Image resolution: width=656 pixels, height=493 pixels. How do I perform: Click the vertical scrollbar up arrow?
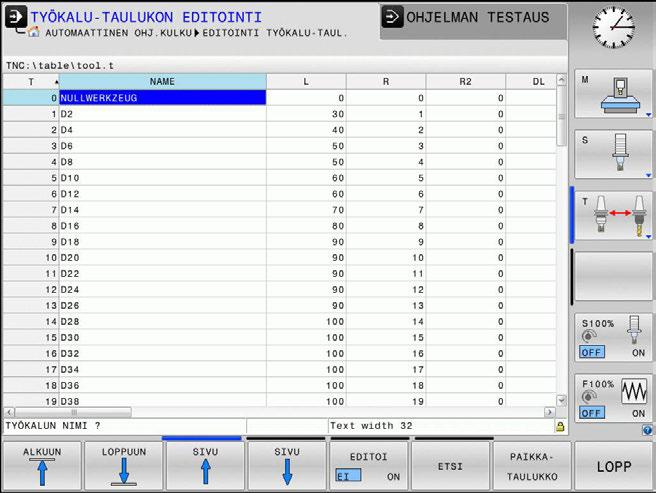[x=561, y=80]
